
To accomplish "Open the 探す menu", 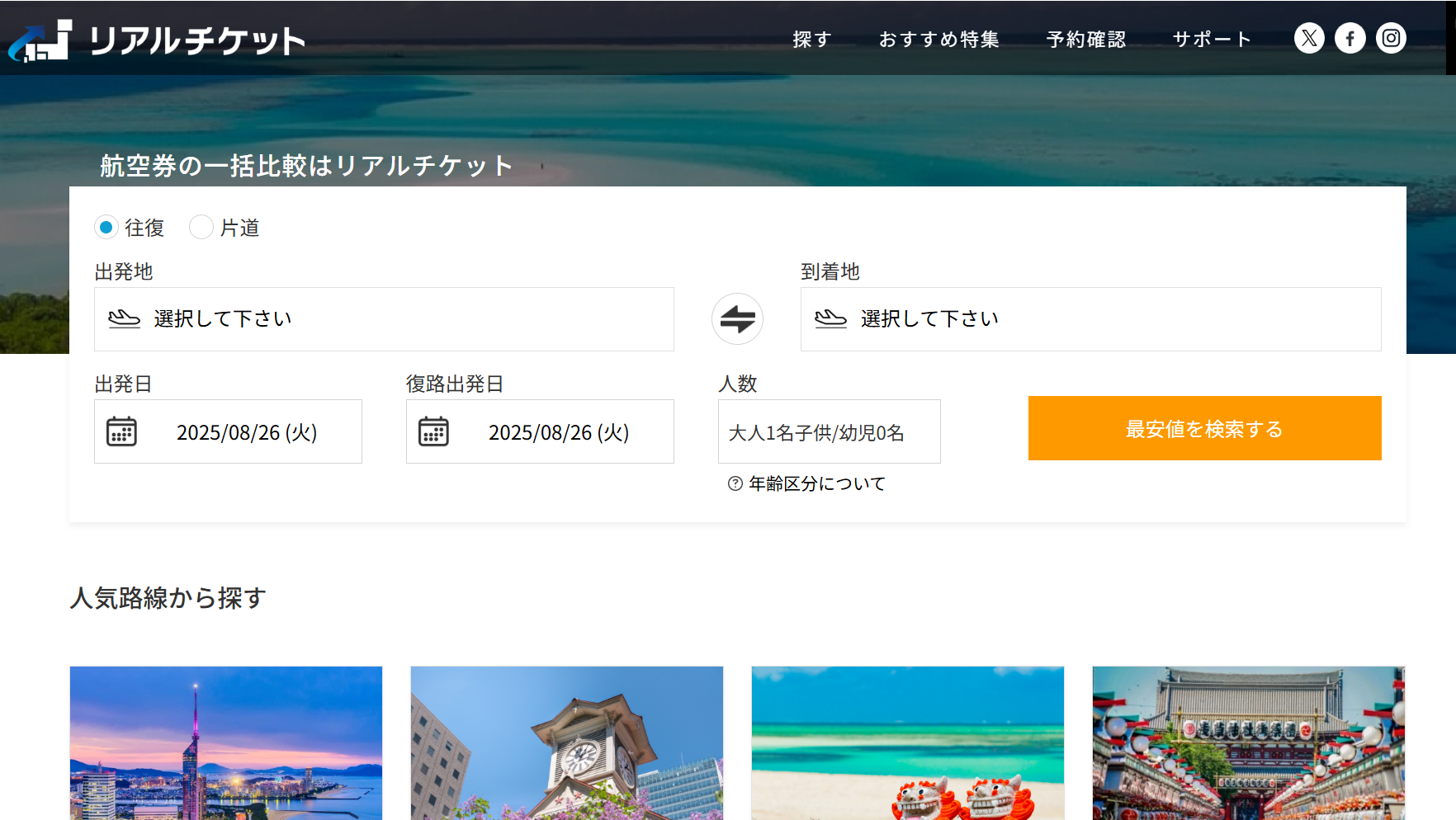I will pyautogui.click(x=812, y=39).
